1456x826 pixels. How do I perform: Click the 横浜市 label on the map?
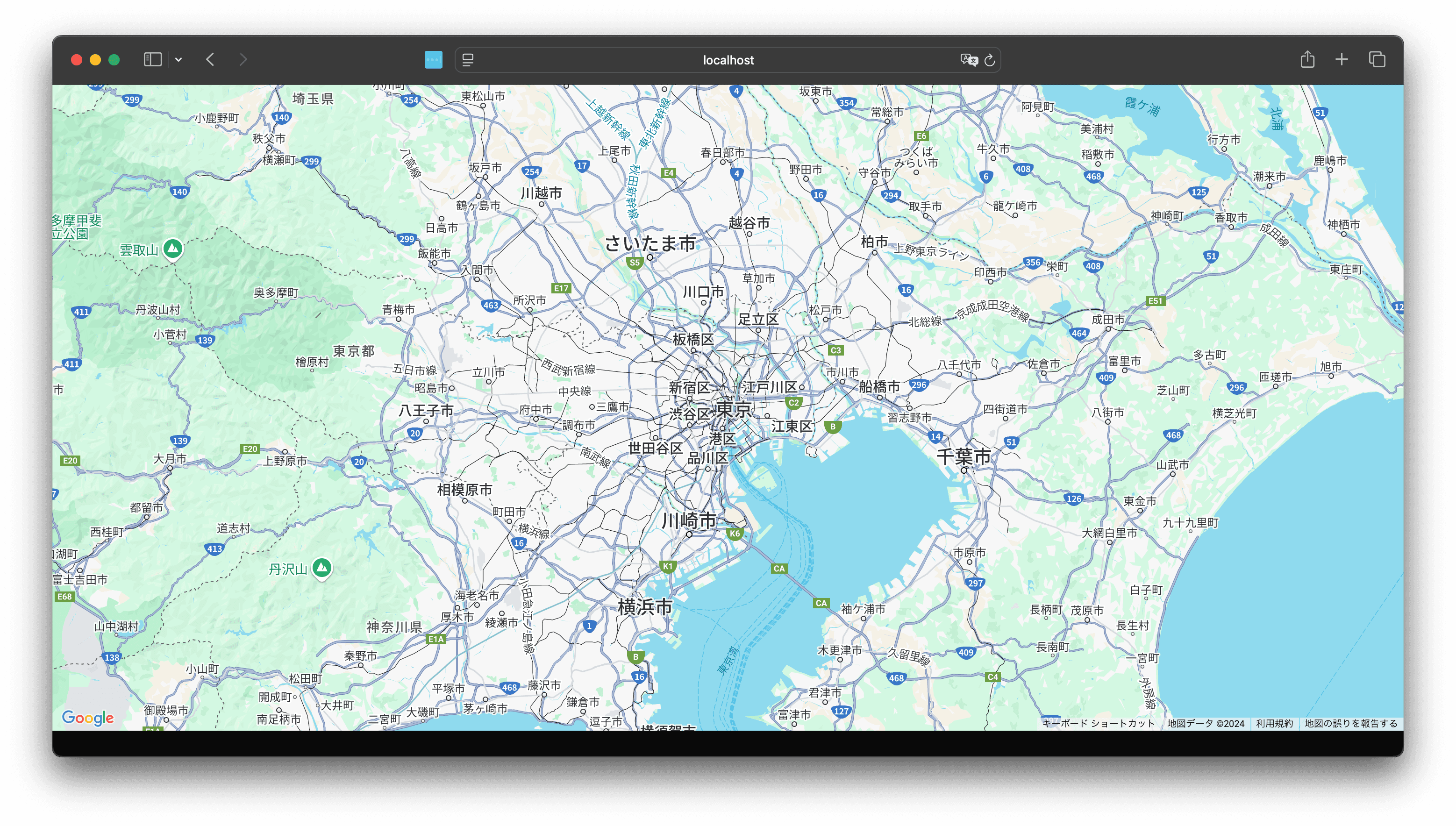[645, 607]
